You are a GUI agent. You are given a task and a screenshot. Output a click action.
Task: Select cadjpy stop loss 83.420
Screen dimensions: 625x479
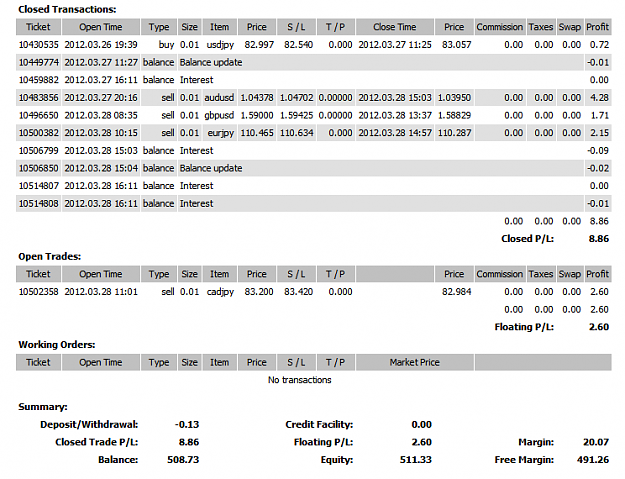pos(298,292)
